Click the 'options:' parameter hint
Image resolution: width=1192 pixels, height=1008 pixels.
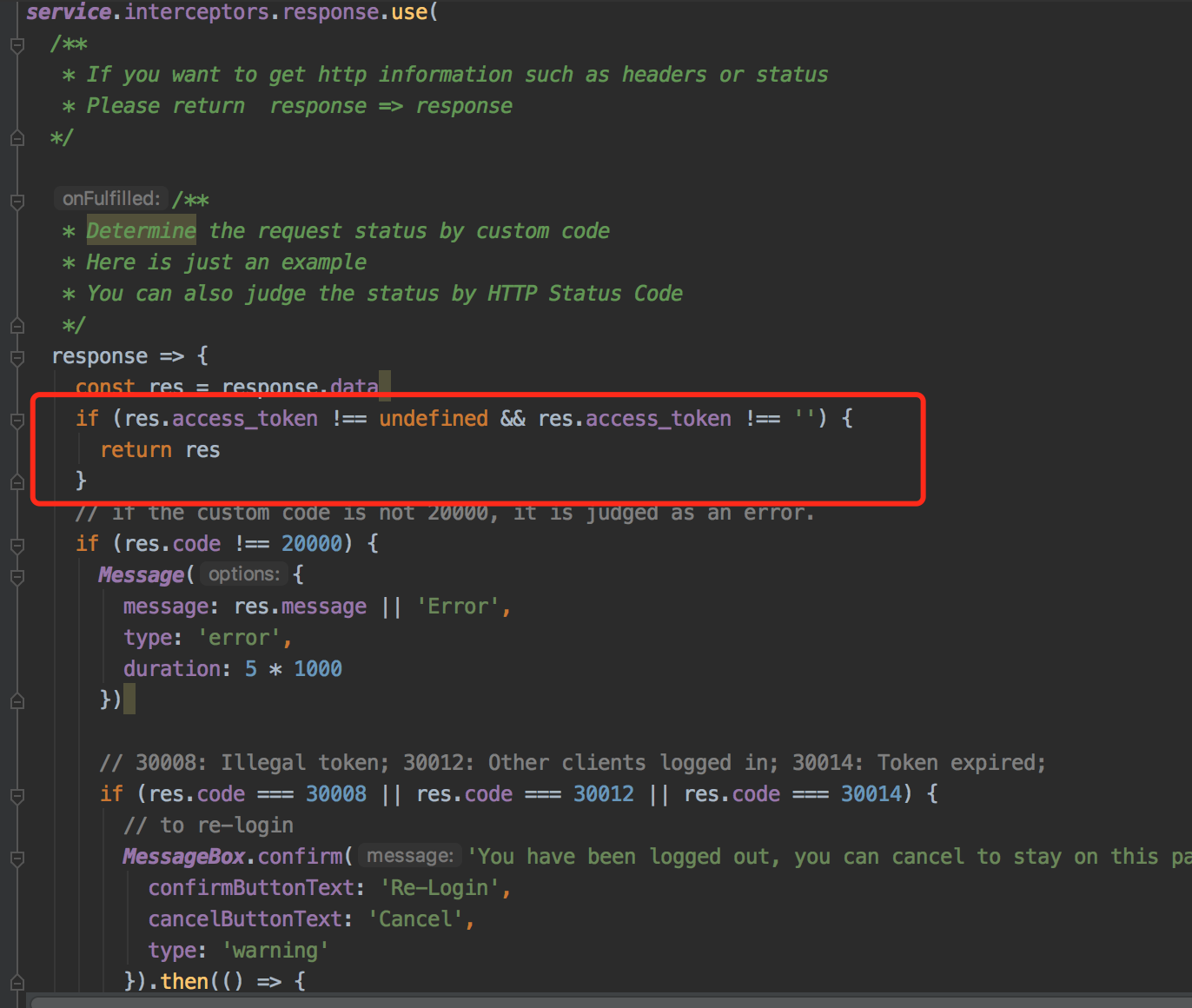click(244, 574)
